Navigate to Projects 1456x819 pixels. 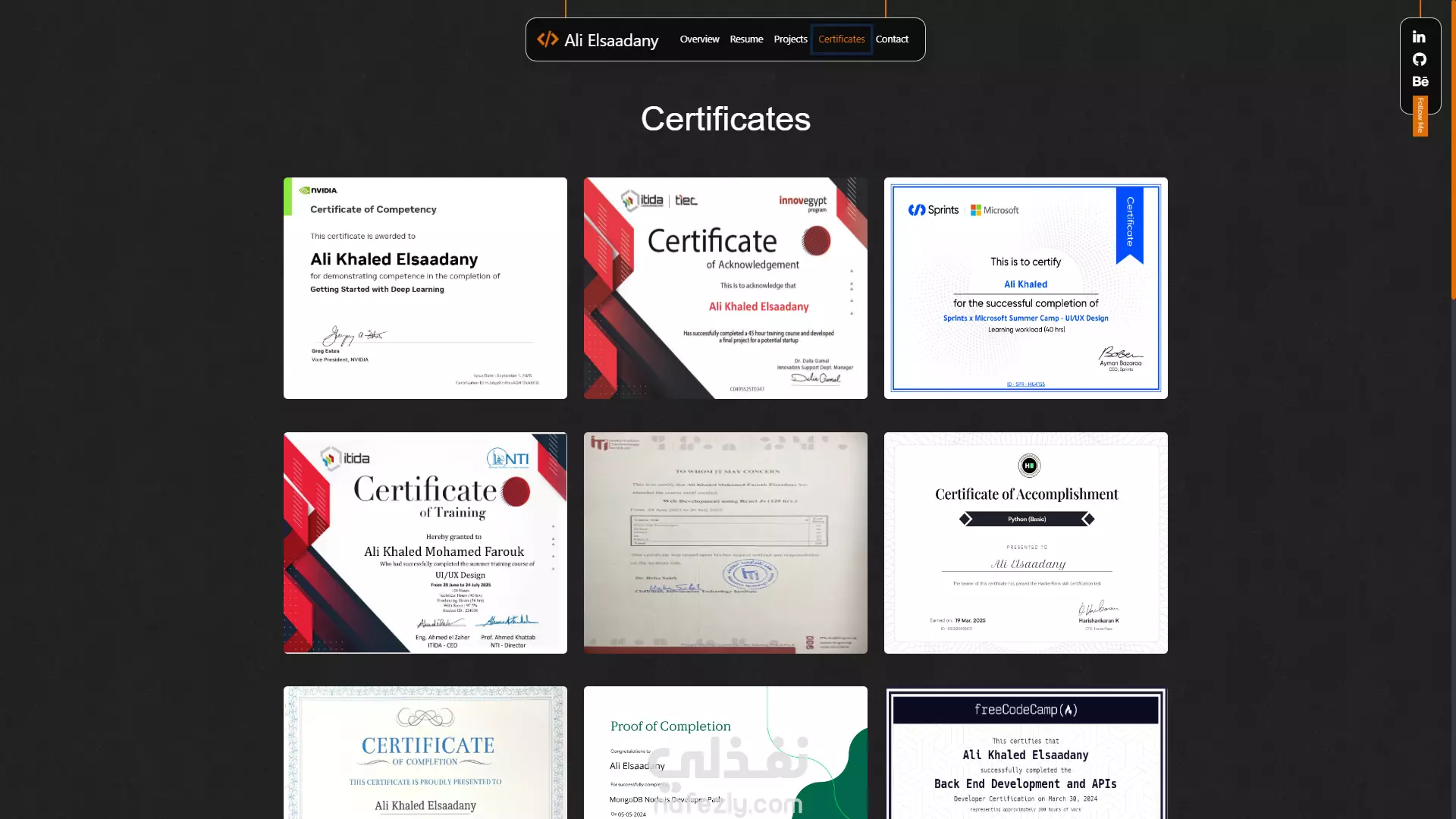point(790,39)
